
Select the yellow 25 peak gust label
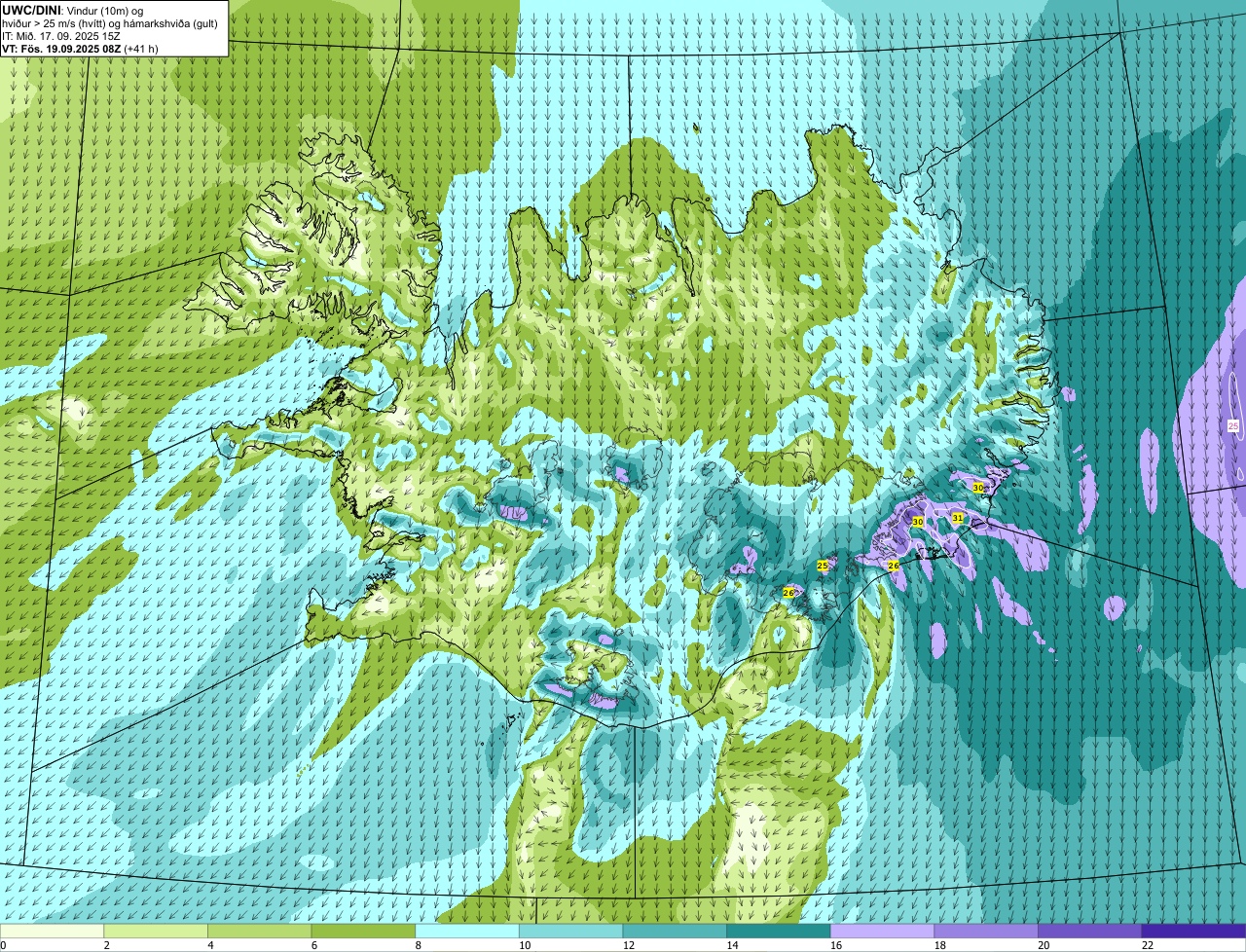(823, 566)
